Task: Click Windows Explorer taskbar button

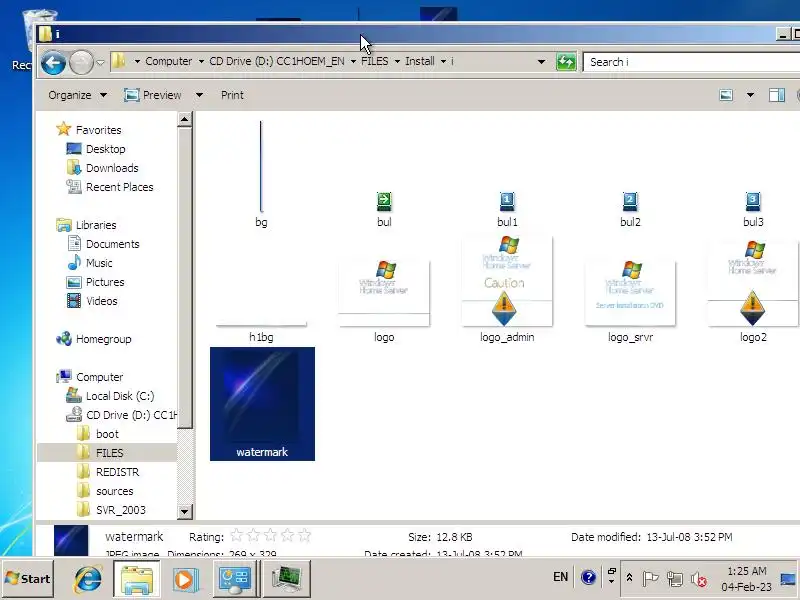Action: point(136,579)
